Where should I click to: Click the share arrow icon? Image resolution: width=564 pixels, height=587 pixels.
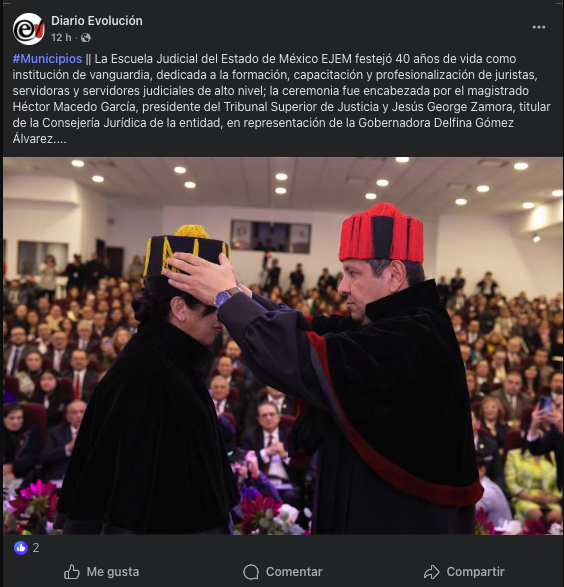[x=432, y=572]
